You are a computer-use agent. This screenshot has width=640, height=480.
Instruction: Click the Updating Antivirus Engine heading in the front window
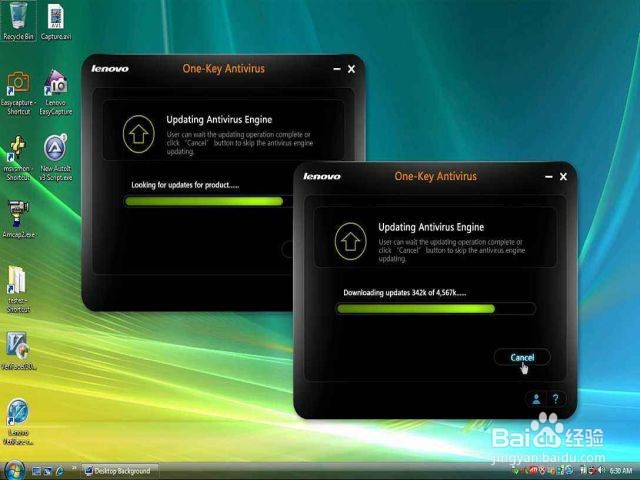(x=431, y=227)
